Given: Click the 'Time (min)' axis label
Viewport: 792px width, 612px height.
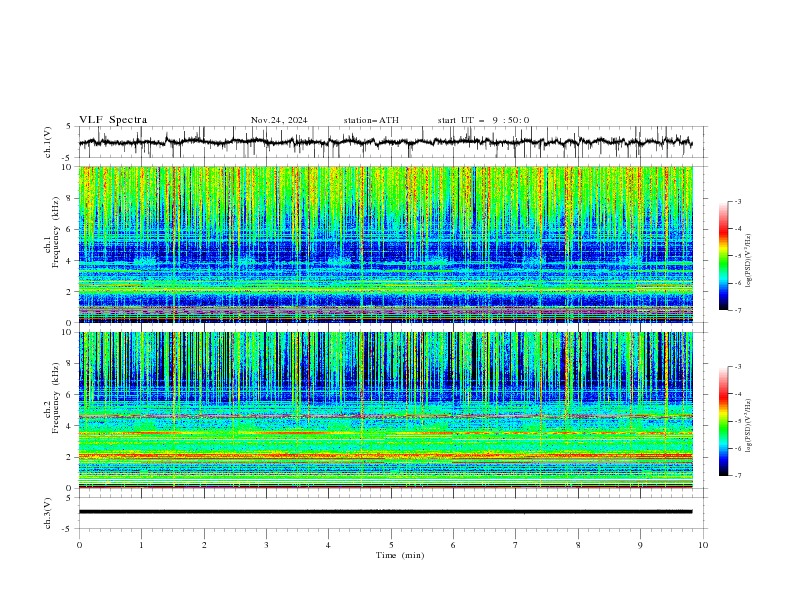Looking at the screenshot, I should click(400, 555).
